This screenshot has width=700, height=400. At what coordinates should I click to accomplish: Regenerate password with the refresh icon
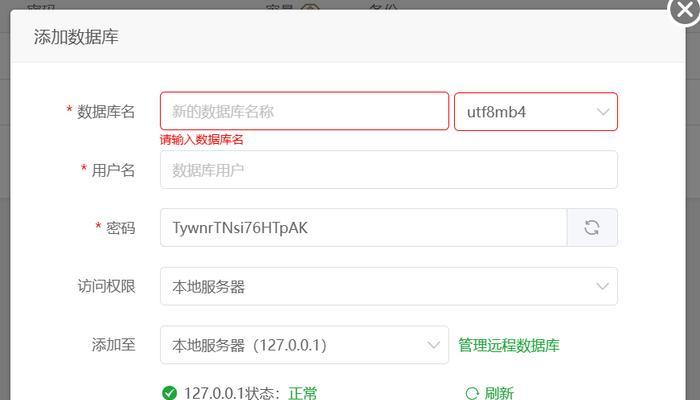click(x=592, y=228)
